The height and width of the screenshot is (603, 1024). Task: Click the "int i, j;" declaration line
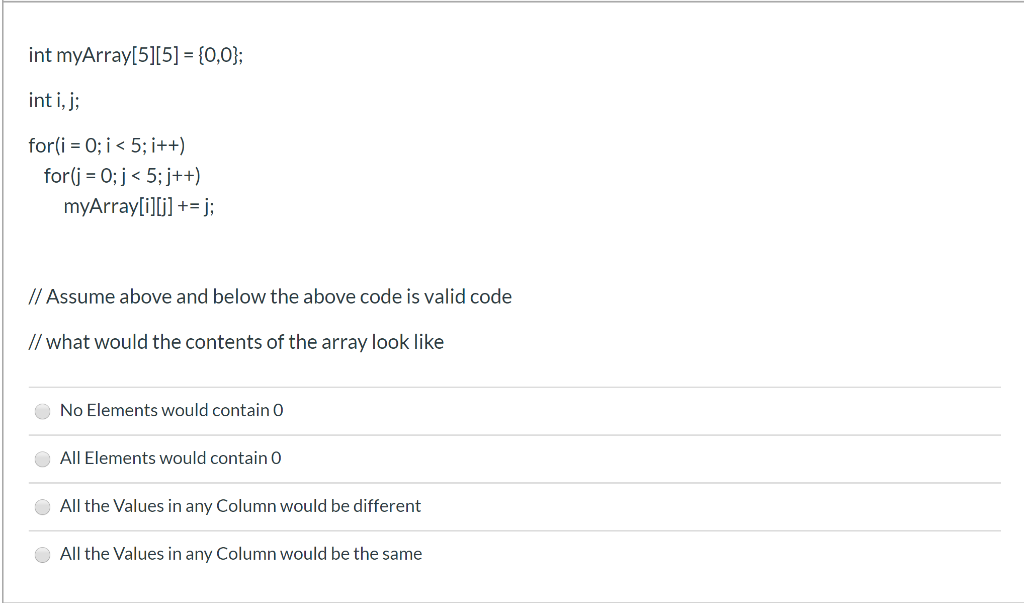(54, 101)
